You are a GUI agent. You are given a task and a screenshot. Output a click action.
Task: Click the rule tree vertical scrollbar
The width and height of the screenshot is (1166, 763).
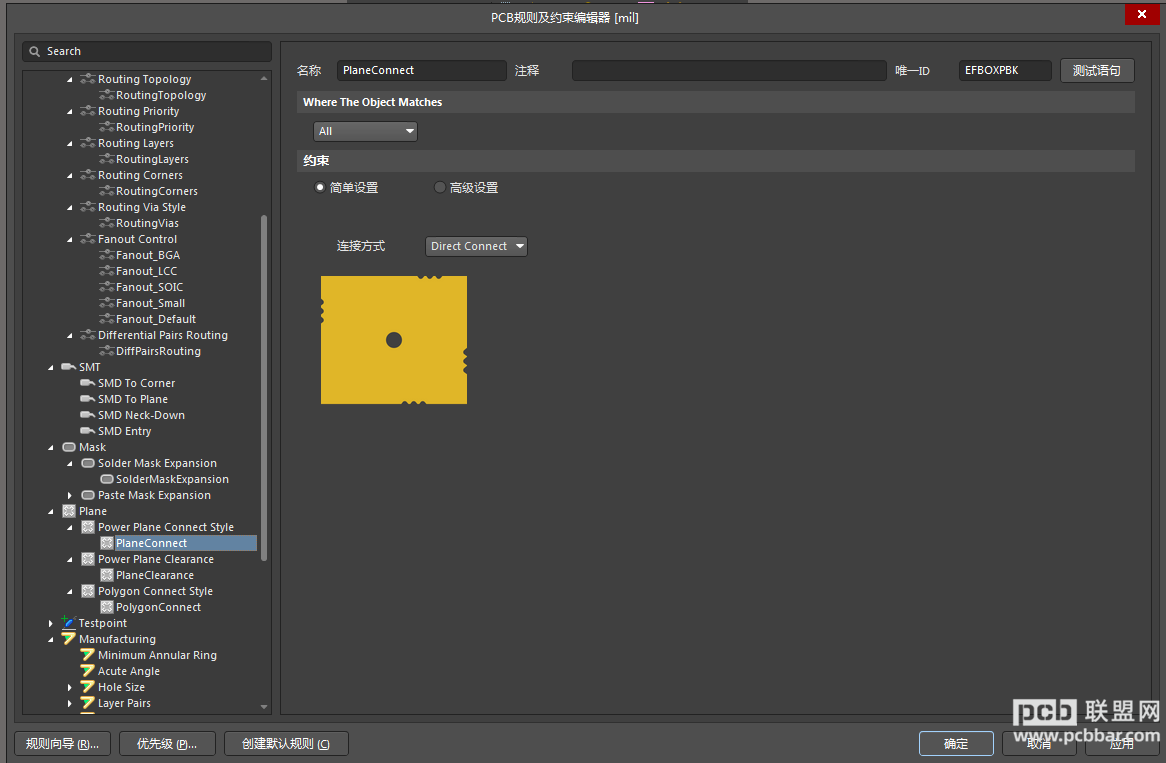[264, 387]
